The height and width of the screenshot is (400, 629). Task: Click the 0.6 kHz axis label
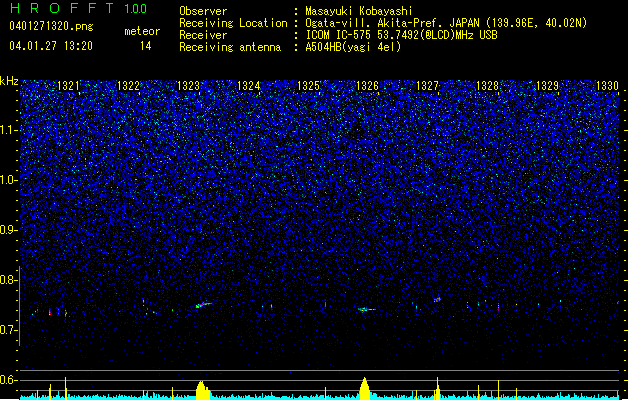pyautogui.click(x=9, y=380)
